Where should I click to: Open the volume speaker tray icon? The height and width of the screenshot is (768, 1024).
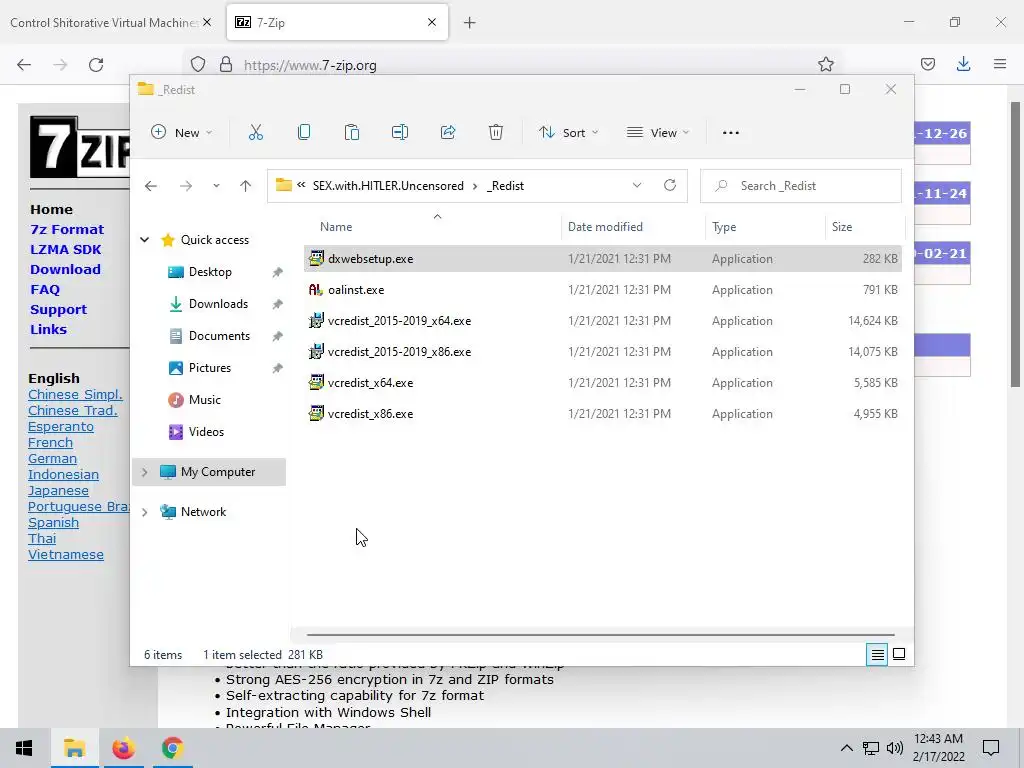895,748
